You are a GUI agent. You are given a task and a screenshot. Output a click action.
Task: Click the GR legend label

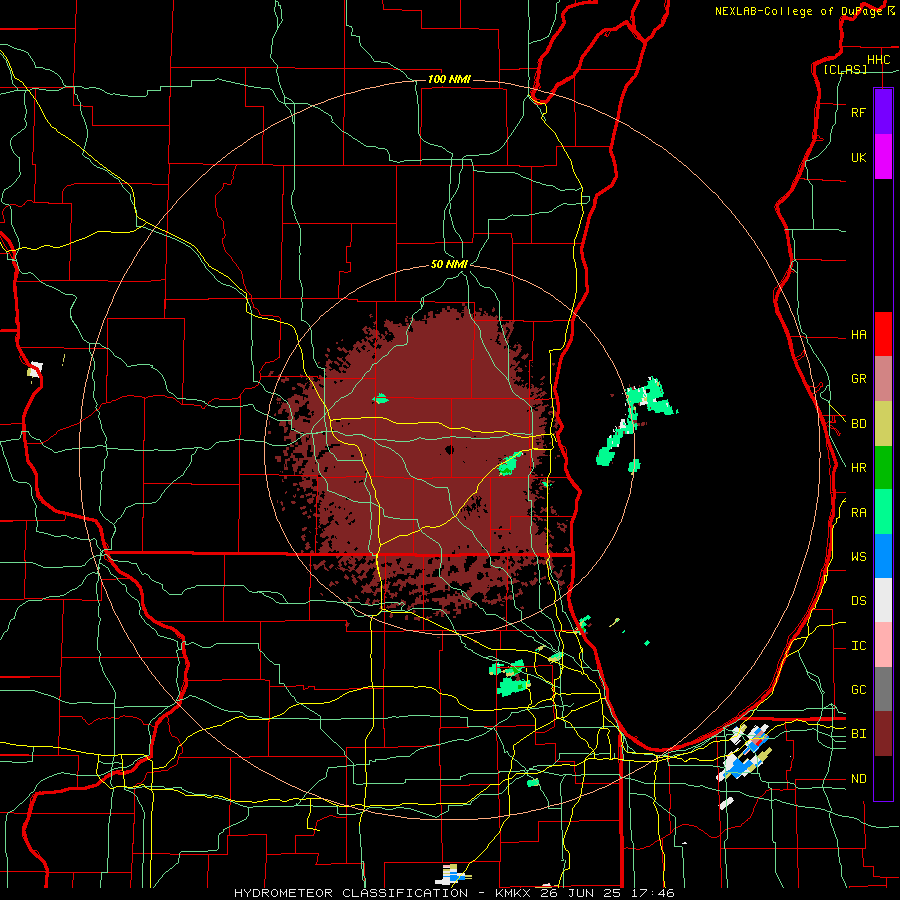858,379
